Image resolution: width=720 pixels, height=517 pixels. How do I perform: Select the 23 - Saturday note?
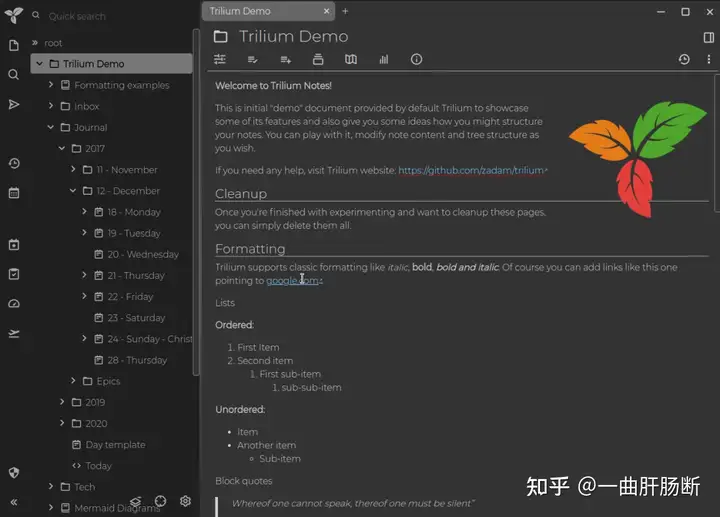click(x=136, y=318)
